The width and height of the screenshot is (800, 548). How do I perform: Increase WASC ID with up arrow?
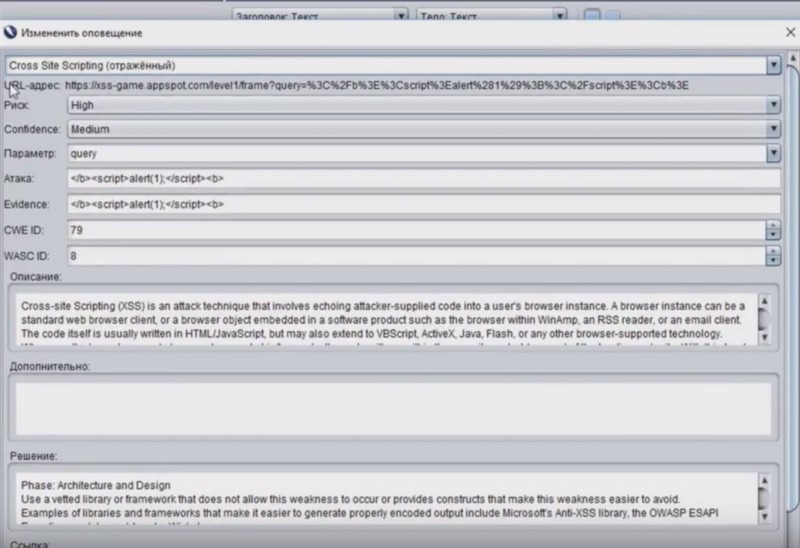click(x=773, y=251)
